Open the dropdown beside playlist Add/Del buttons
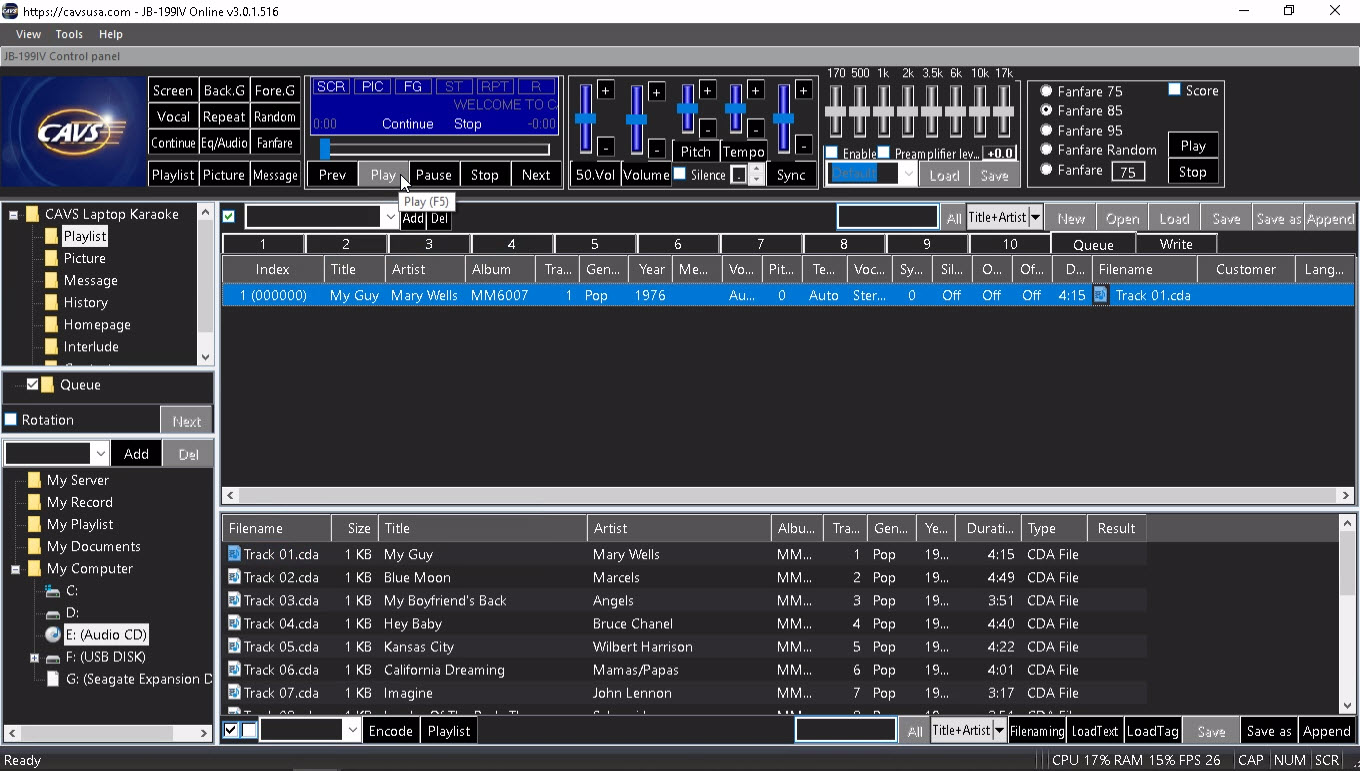Image resolution: width=1360 pixels, height=771 pixels. tap(390, 217)
